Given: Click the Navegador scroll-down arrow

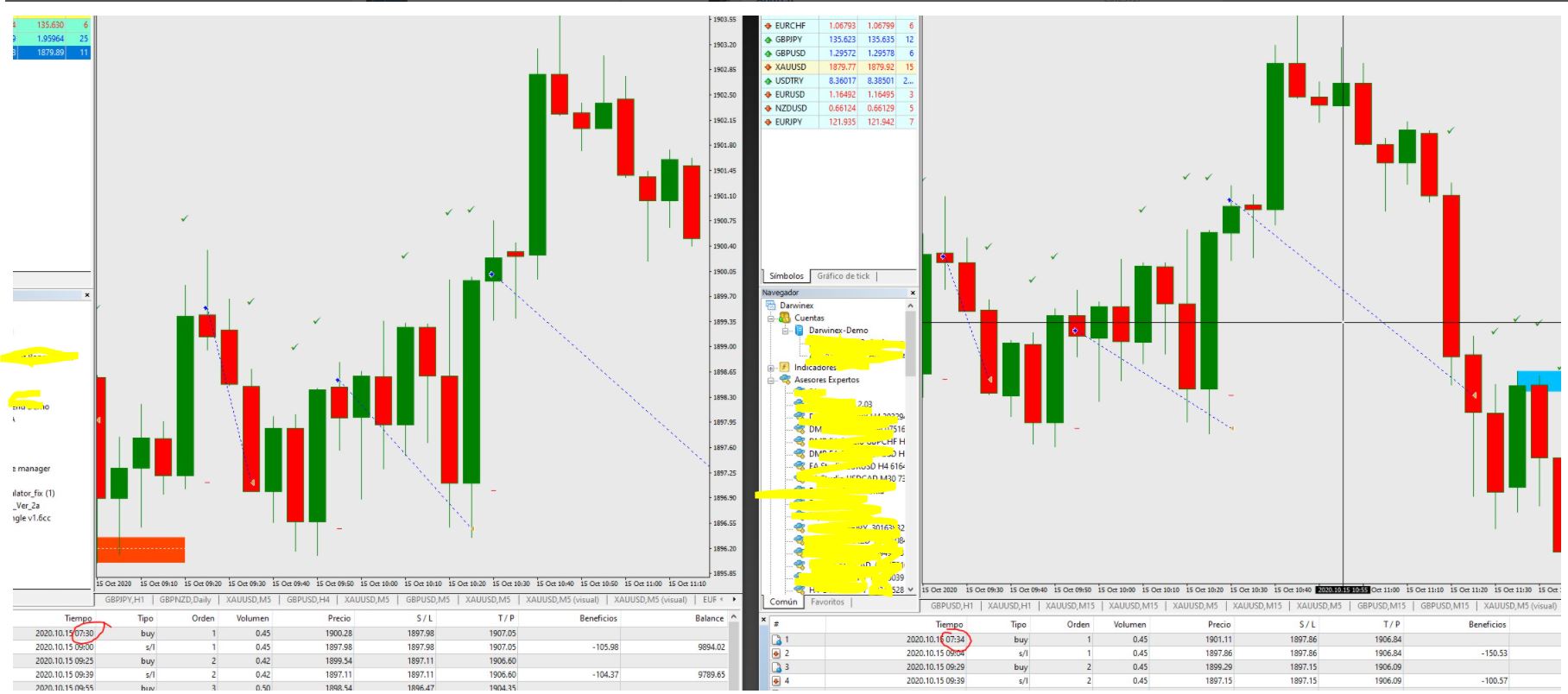Looking at the screenshot, I should coord(910,590).
